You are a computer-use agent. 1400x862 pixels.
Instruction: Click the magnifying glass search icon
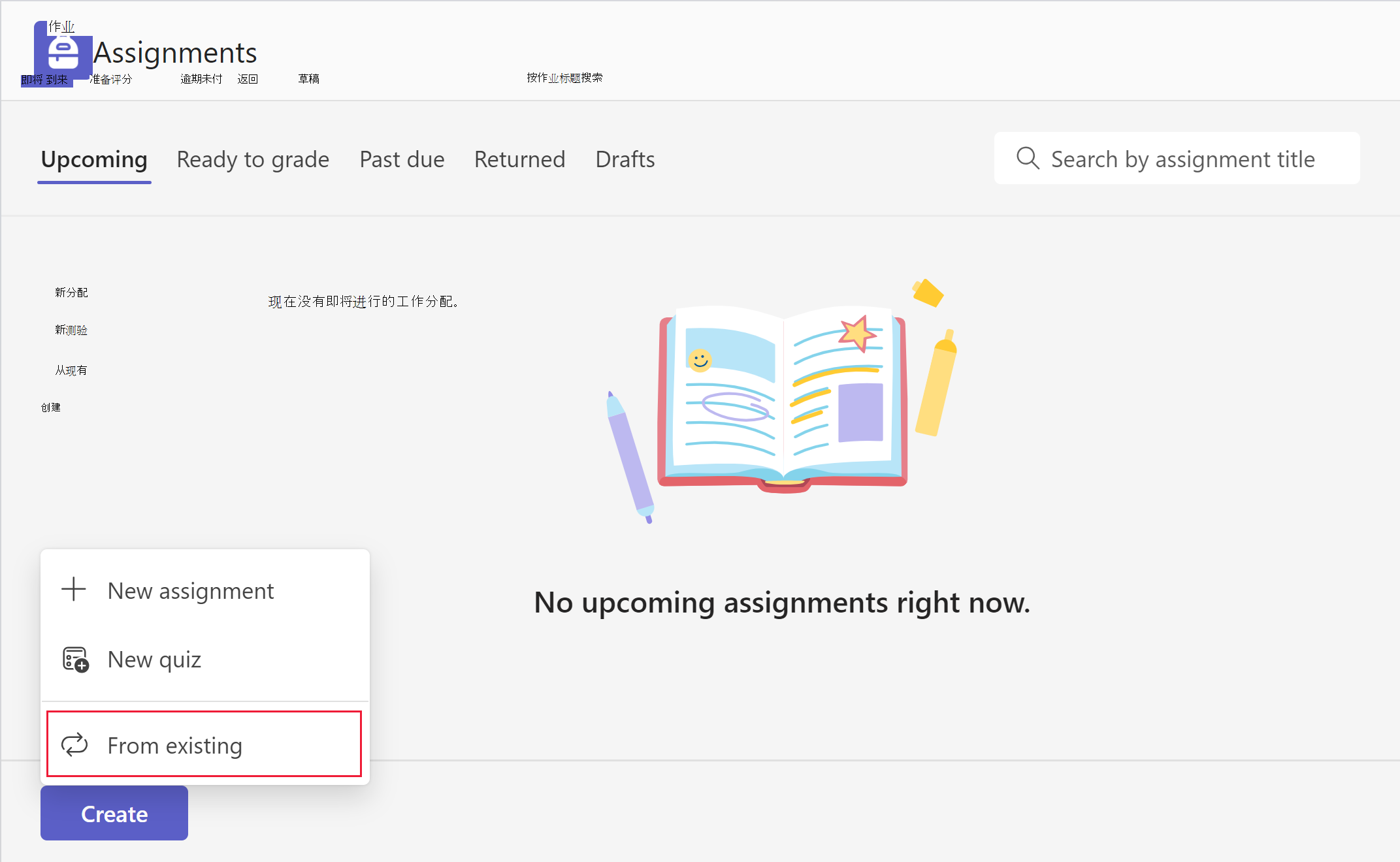point(1028,158)
